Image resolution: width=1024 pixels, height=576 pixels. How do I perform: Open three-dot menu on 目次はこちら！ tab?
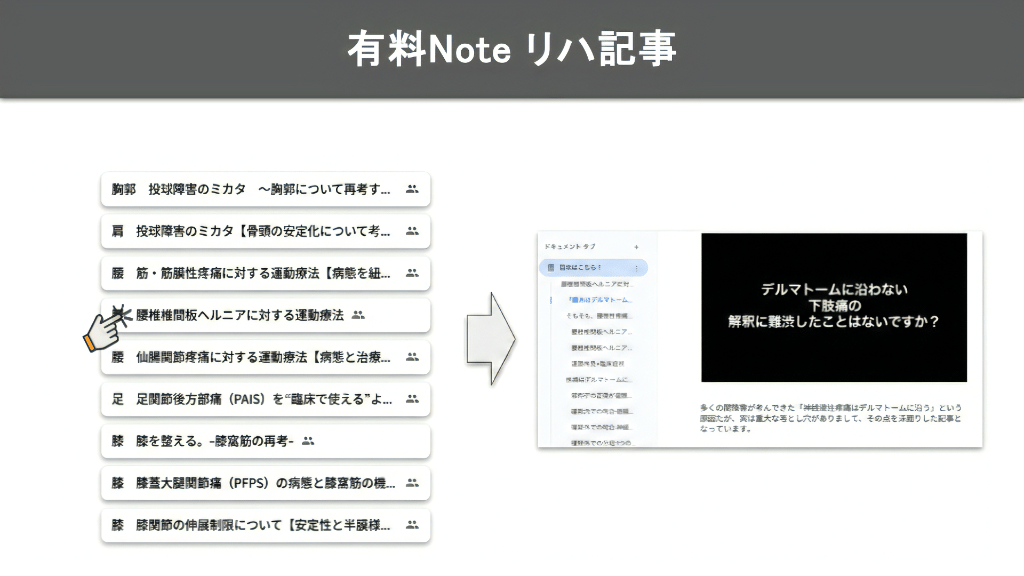[x=636, y=268]
